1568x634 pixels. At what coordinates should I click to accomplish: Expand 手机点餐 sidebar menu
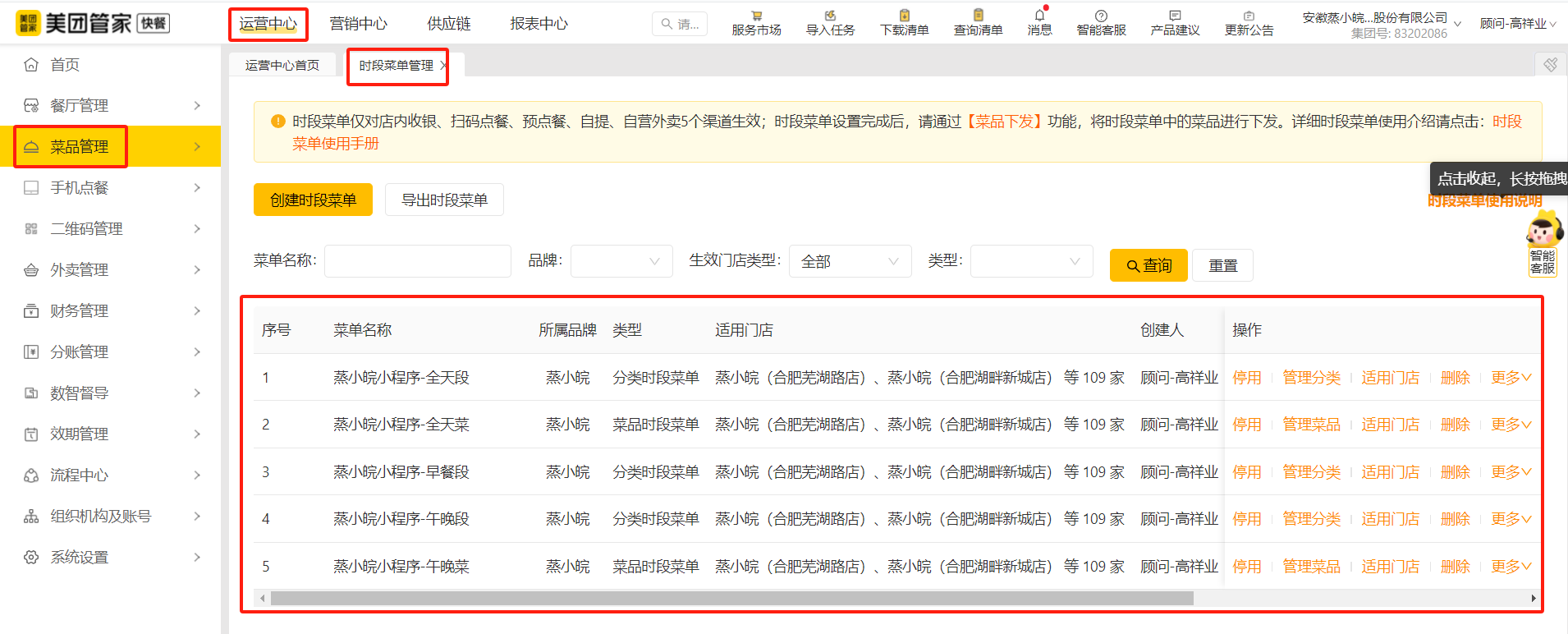point(110,187)
